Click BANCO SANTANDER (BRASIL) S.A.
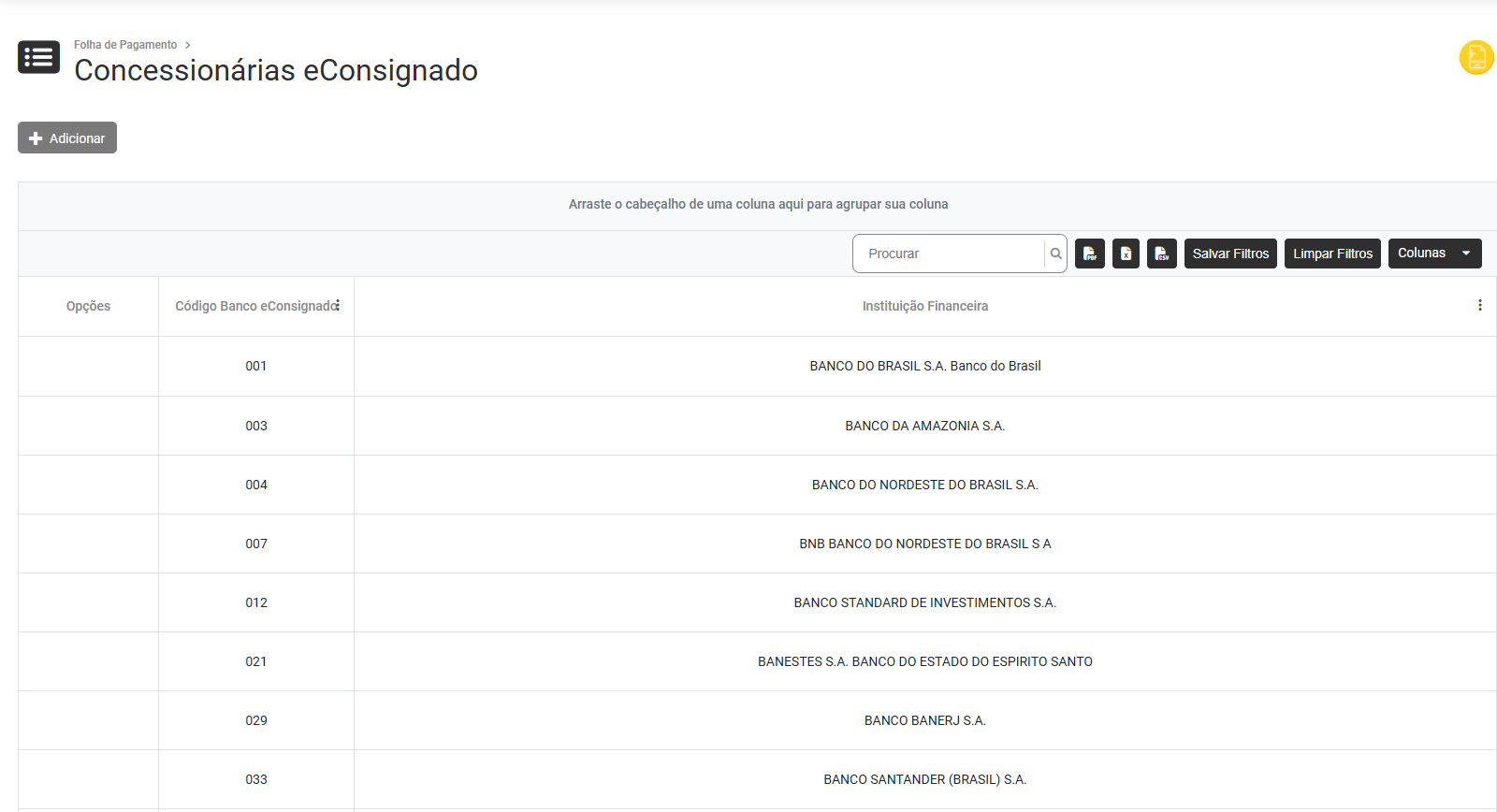This screenshot has height=812, width=1497. [925, 779]
